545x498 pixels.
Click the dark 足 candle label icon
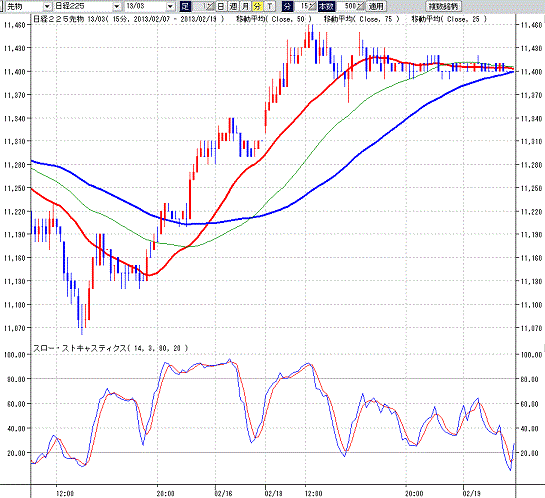185,6
